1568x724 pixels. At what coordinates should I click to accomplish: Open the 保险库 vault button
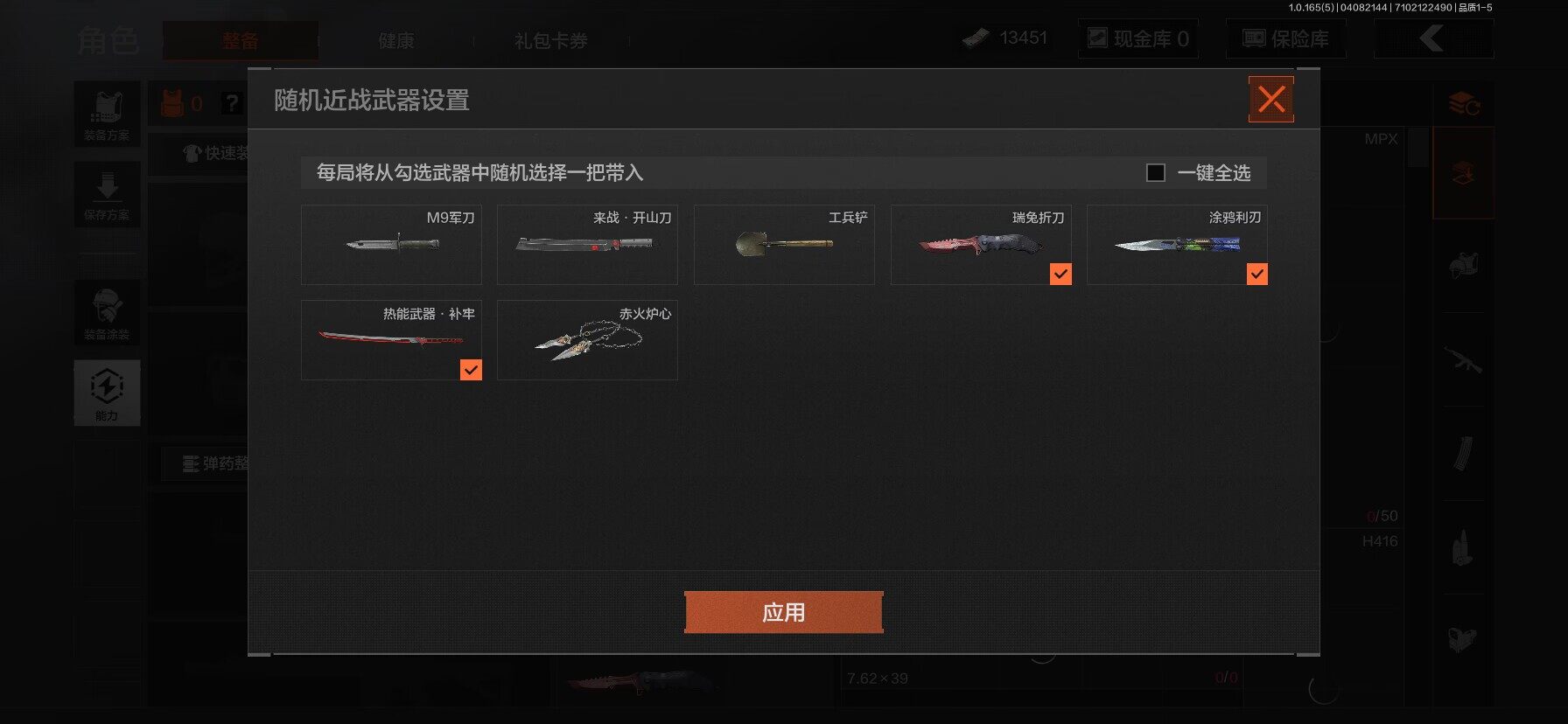[1286, 38]
